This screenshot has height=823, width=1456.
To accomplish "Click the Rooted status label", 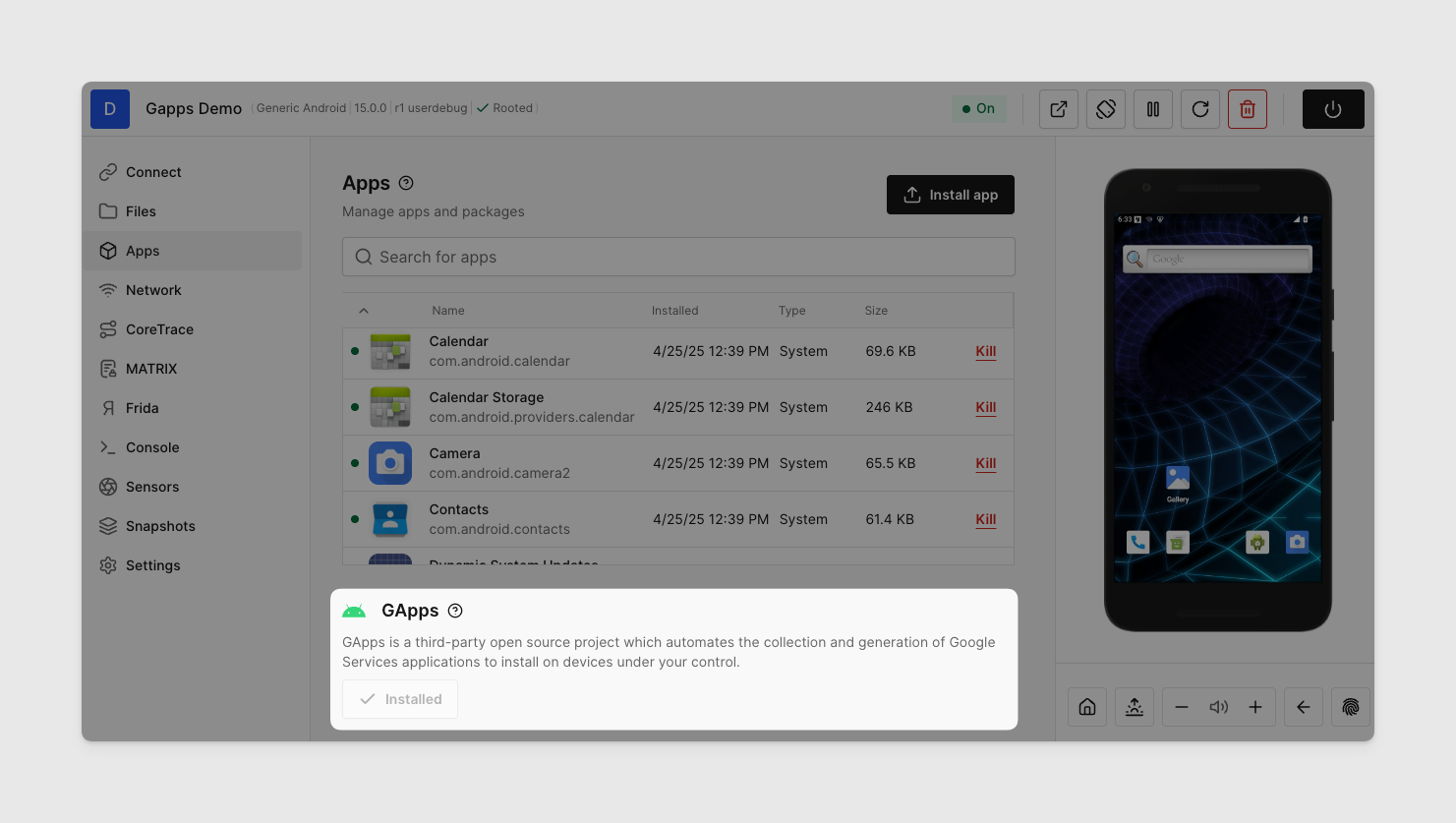I will pos(504,108).
